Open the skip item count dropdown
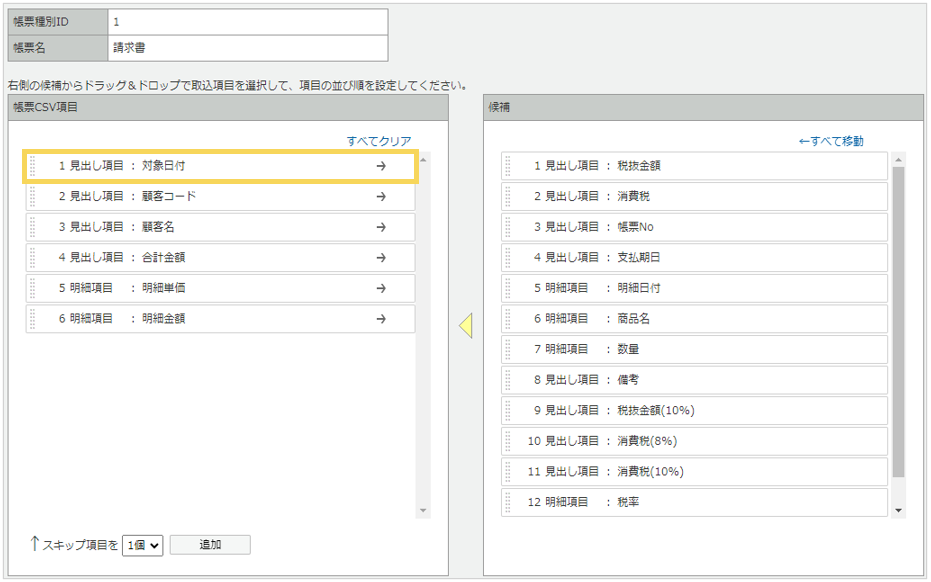931x582 pixels. 142,546
